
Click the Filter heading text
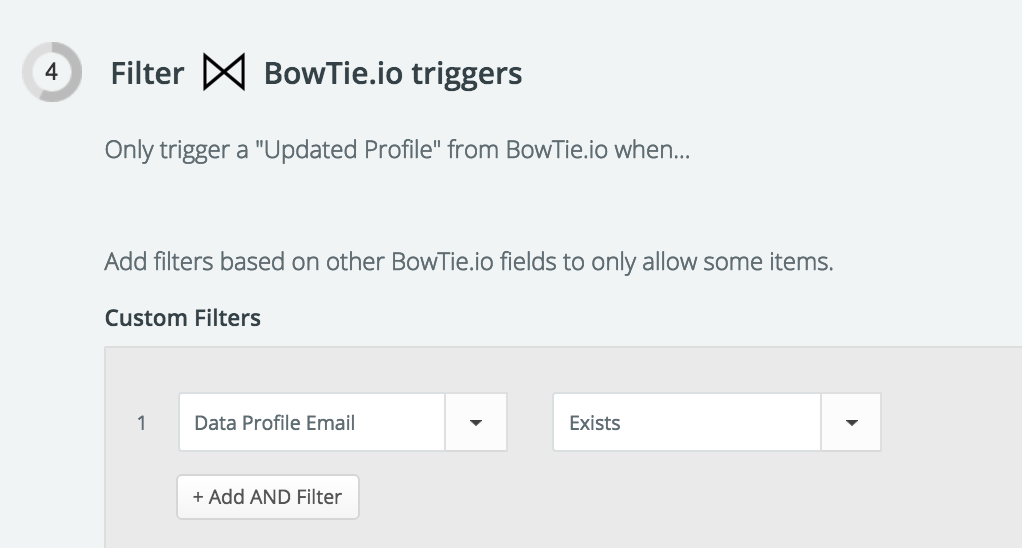click(x=147, y=73)
